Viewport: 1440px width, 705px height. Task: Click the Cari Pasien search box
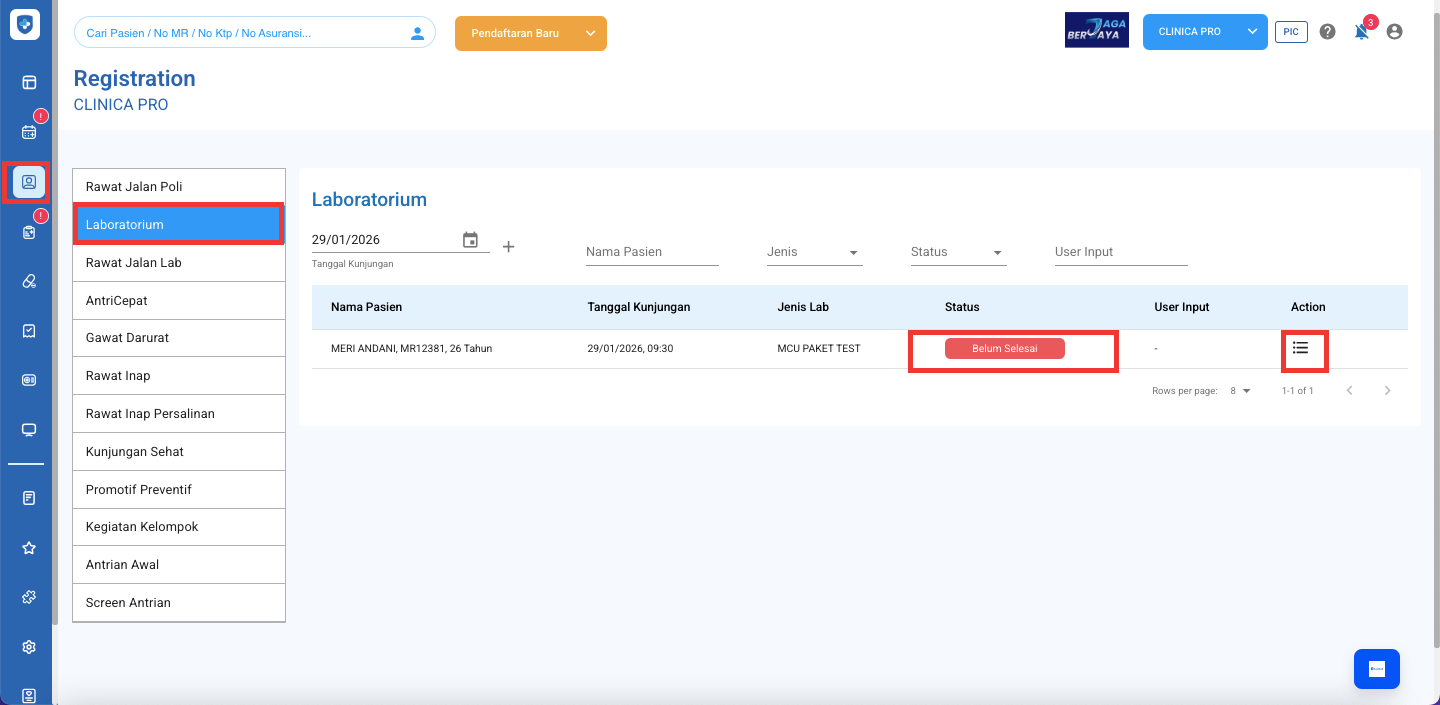click(x=245, y=33)
